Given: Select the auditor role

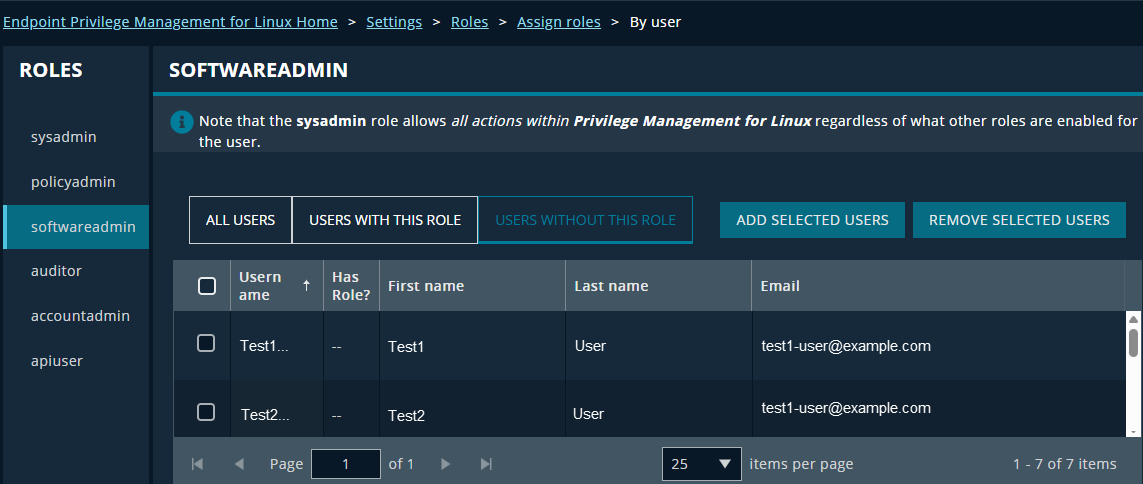Looking at the screenshot, I should tap(77, 271).
